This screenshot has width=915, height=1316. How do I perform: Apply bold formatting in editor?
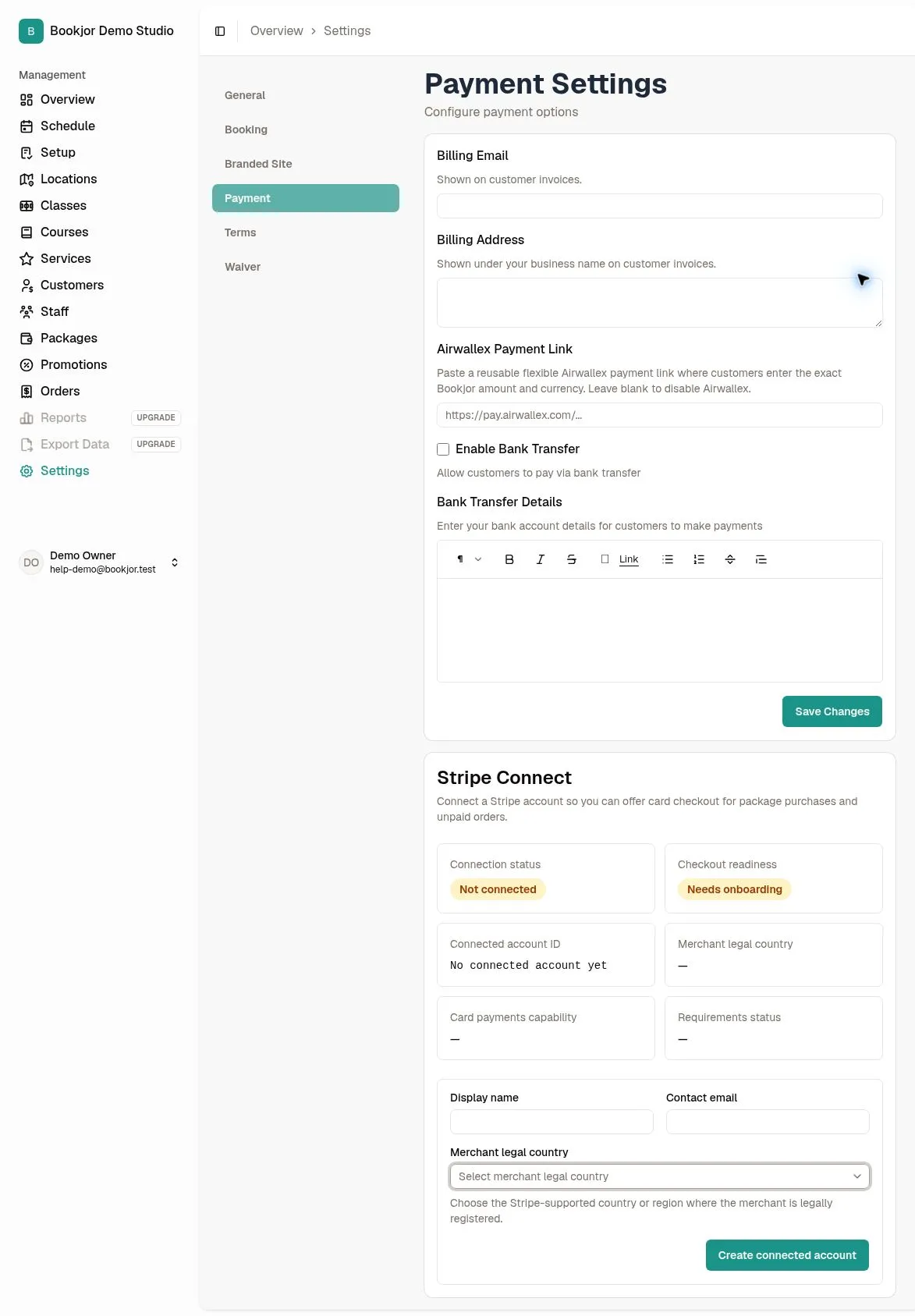click(509, 559)
